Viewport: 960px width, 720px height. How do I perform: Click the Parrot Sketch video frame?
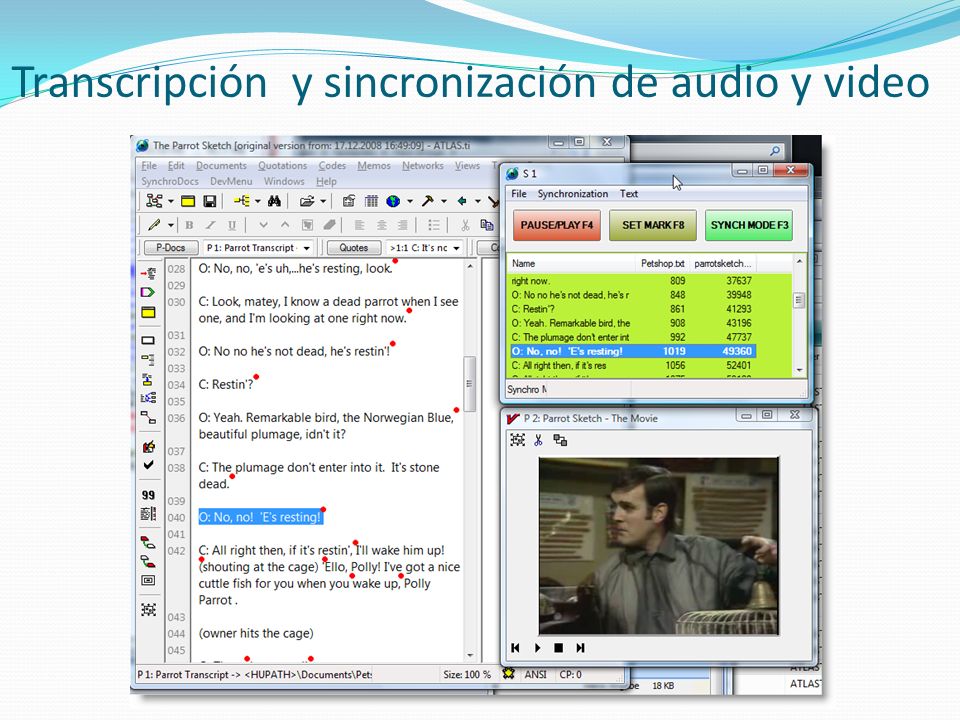point(659,546)
